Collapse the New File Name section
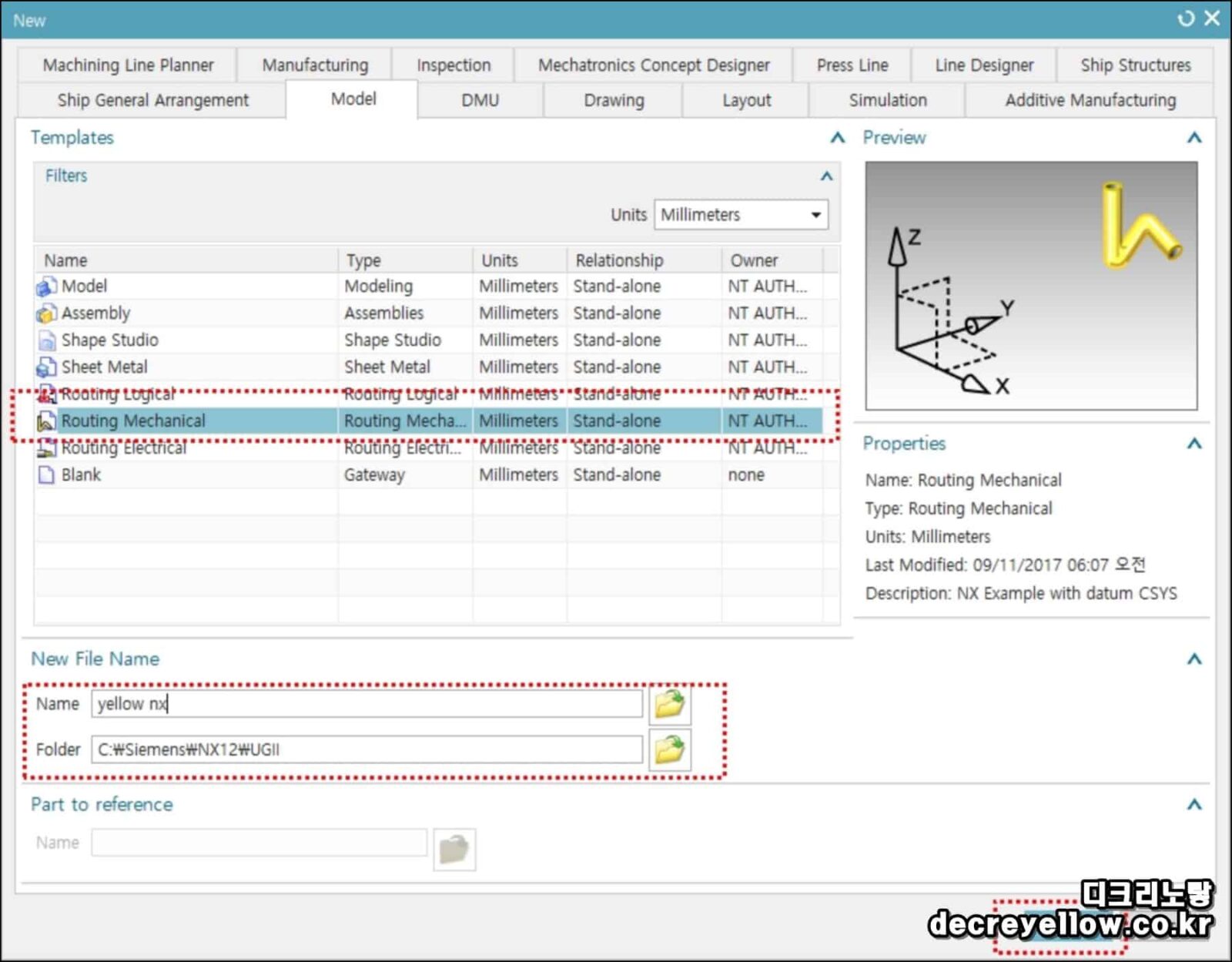The image size is (1232, 962). point(1194,659)
